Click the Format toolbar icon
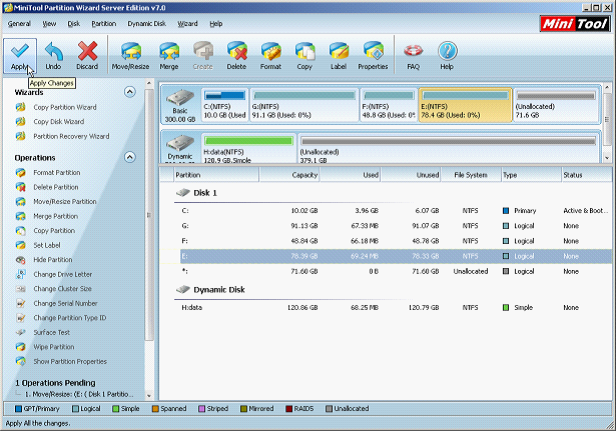Screen dimensions: 616x431 pos(271,55)
